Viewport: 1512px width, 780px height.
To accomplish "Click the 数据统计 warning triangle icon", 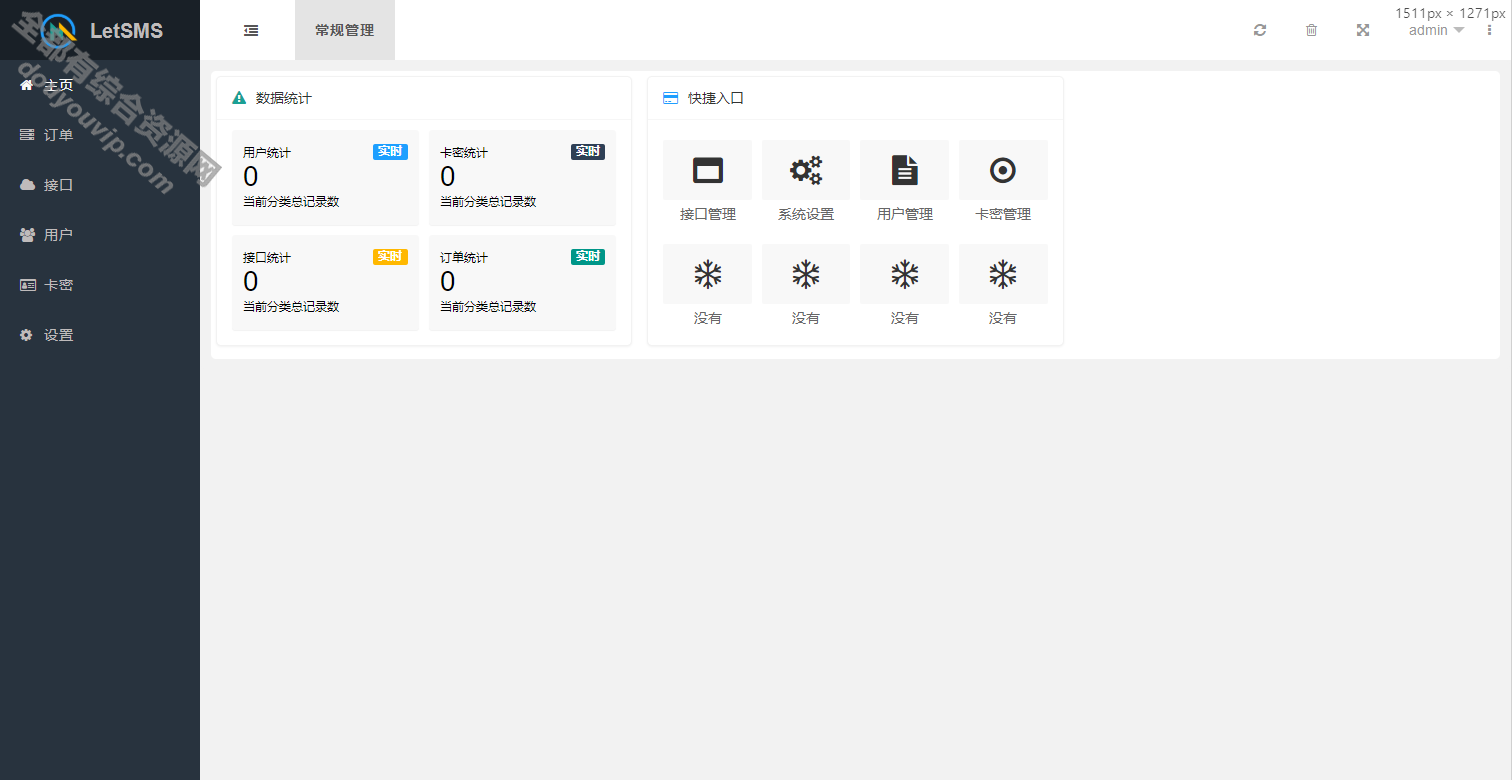I will coord(239,98).
